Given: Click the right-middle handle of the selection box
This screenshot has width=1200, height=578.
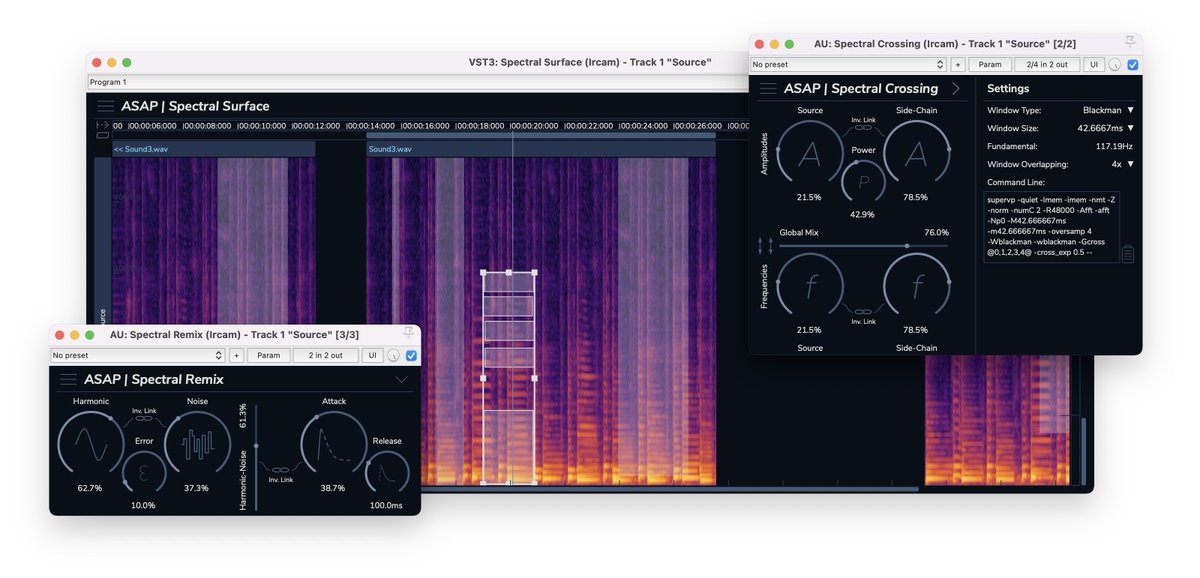Looking at the screenshot, I should point(534,378).
